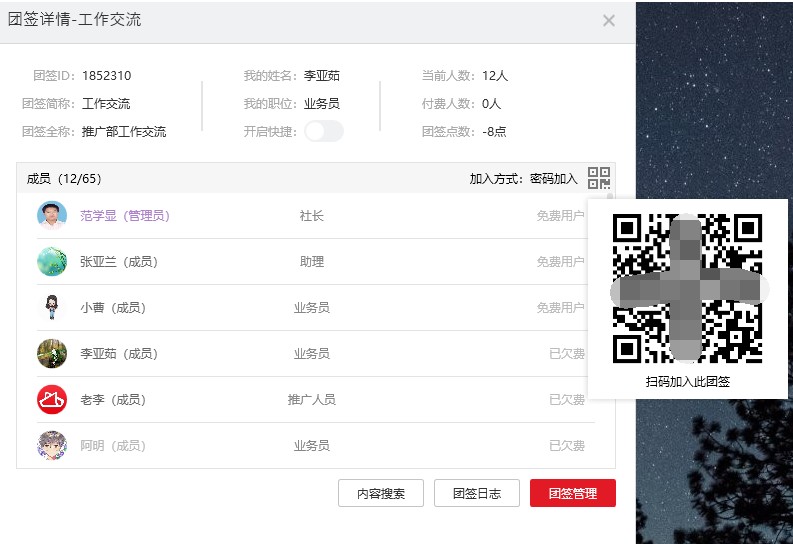Click the red 团签管理 button
This screenshot has width=793, height=544.
point(572,493)
